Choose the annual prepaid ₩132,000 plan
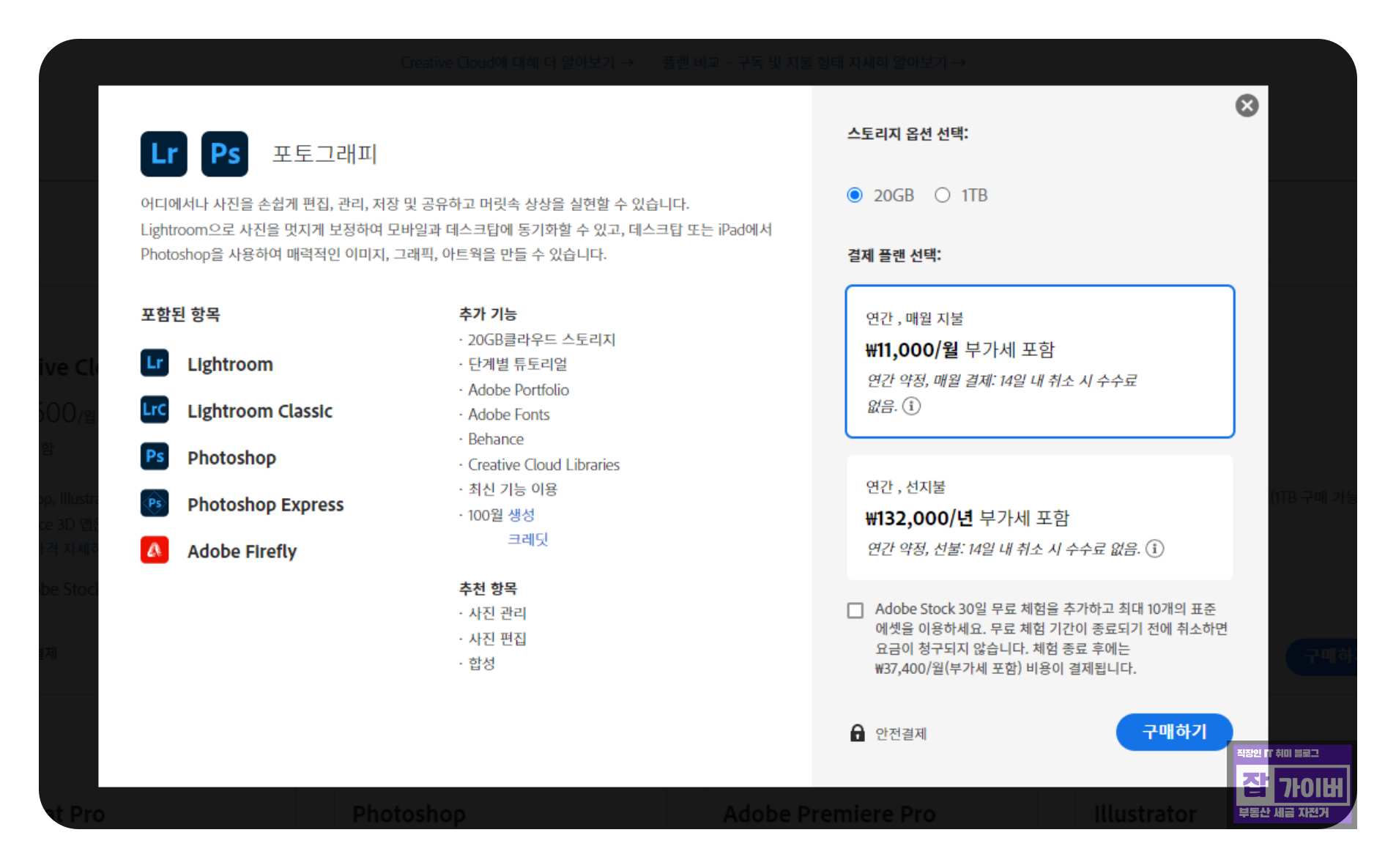This screenshot has height=868, width=1396. point(1039,517)
